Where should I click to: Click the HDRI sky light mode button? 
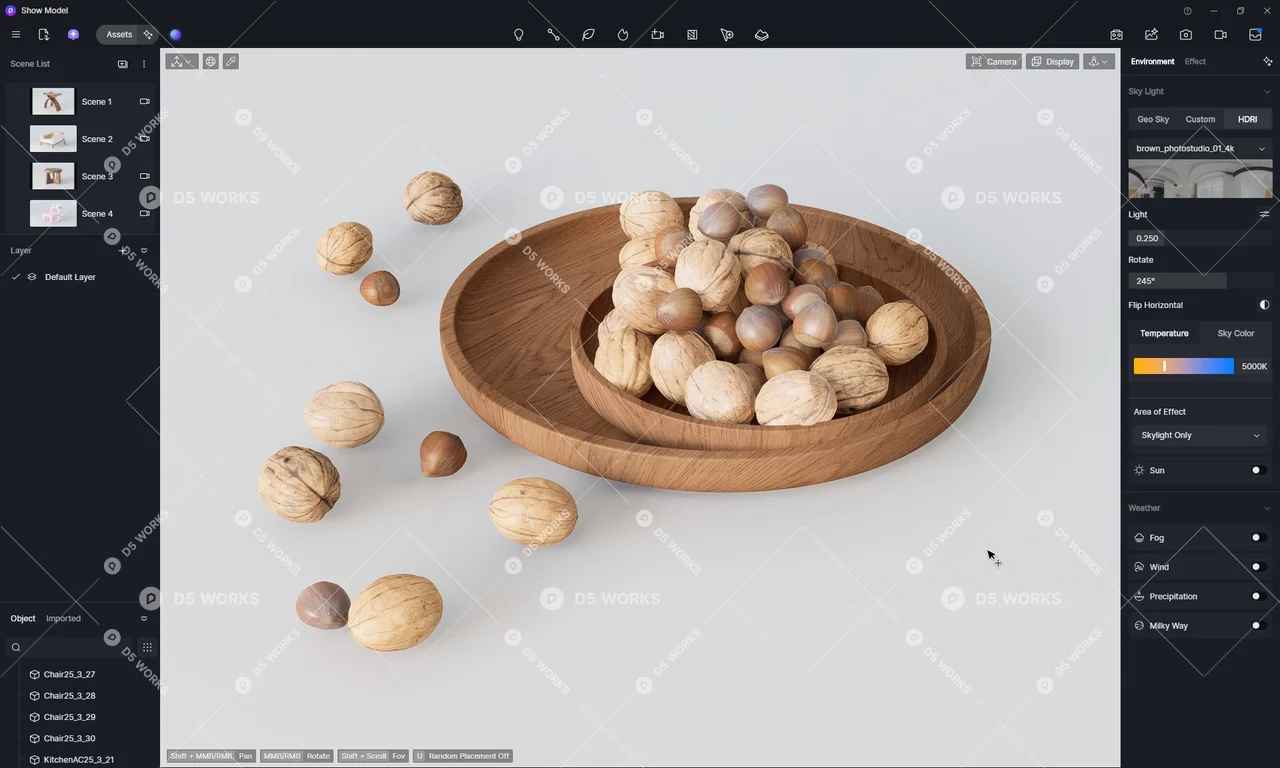pos(1247,119)
